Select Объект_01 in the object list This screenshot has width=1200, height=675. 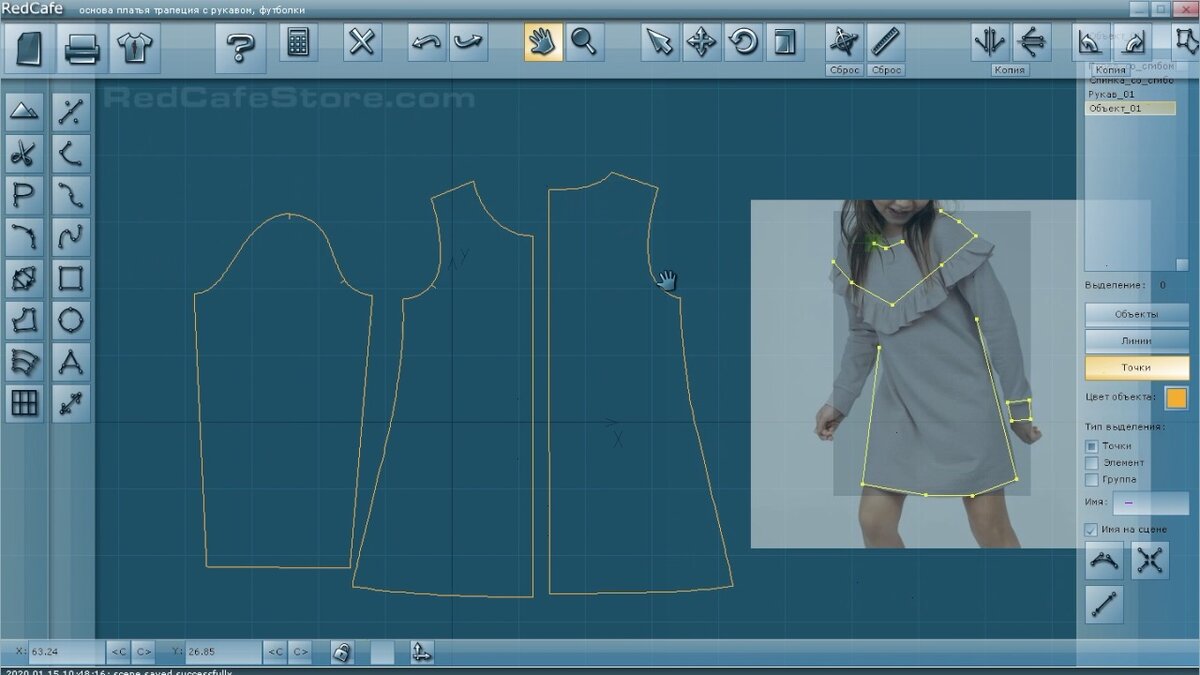coord(1130,108)
